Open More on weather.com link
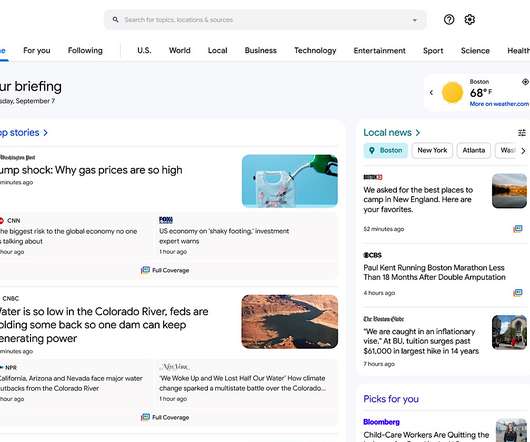 coord(499,104)
